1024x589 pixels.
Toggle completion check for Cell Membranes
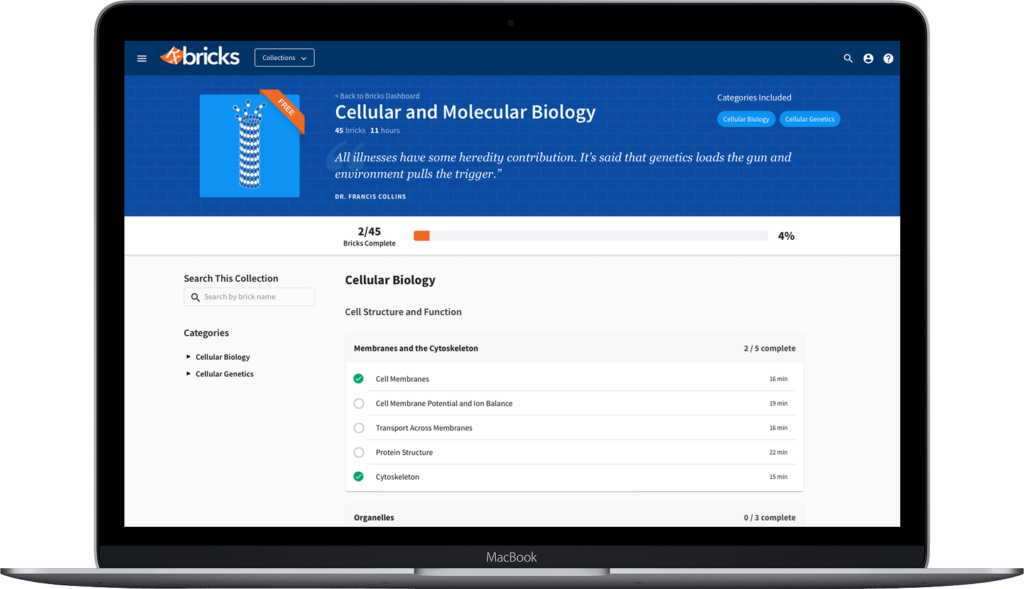point(359,379)
